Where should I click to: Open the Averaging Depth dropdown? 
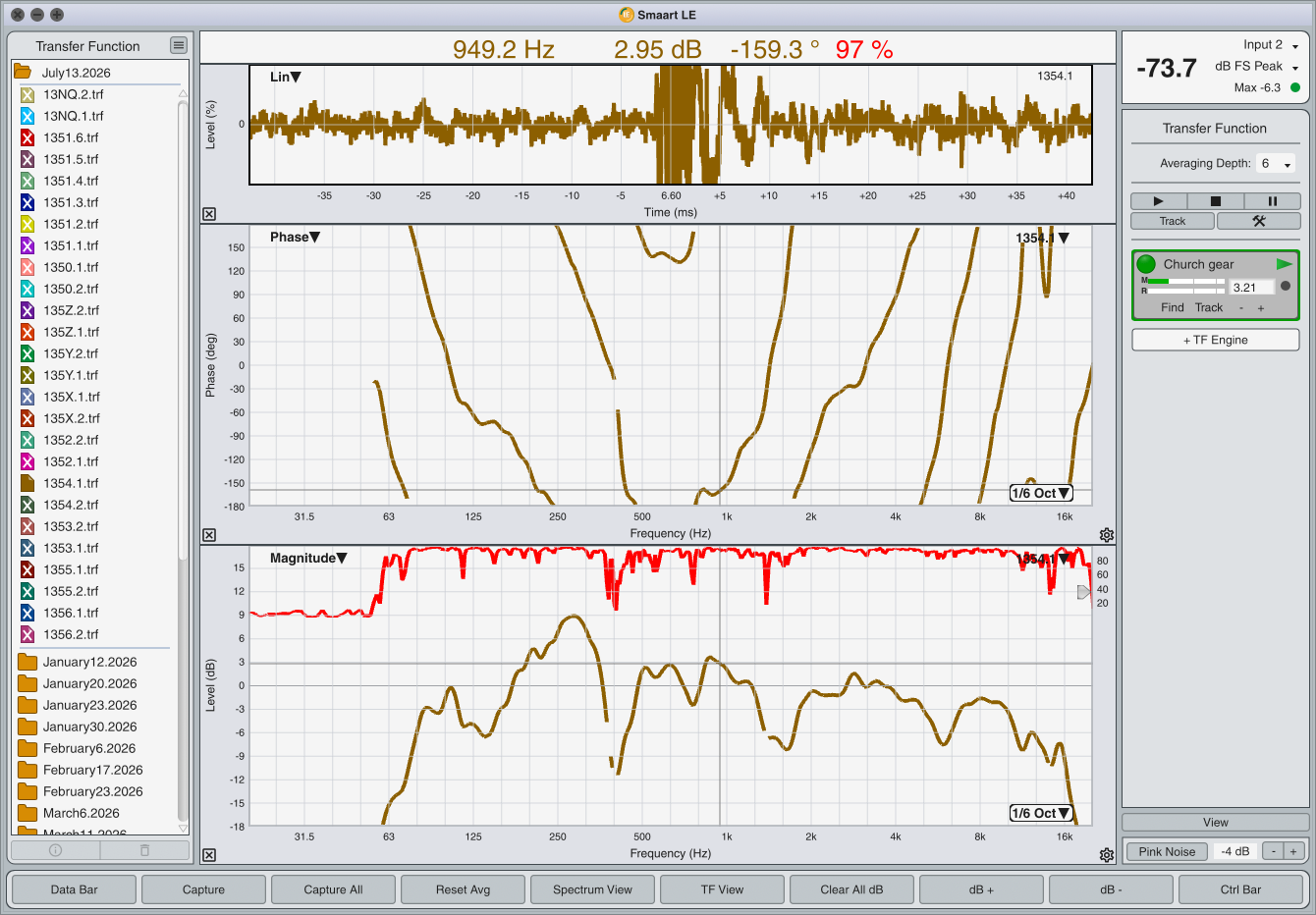(1277, 164)
